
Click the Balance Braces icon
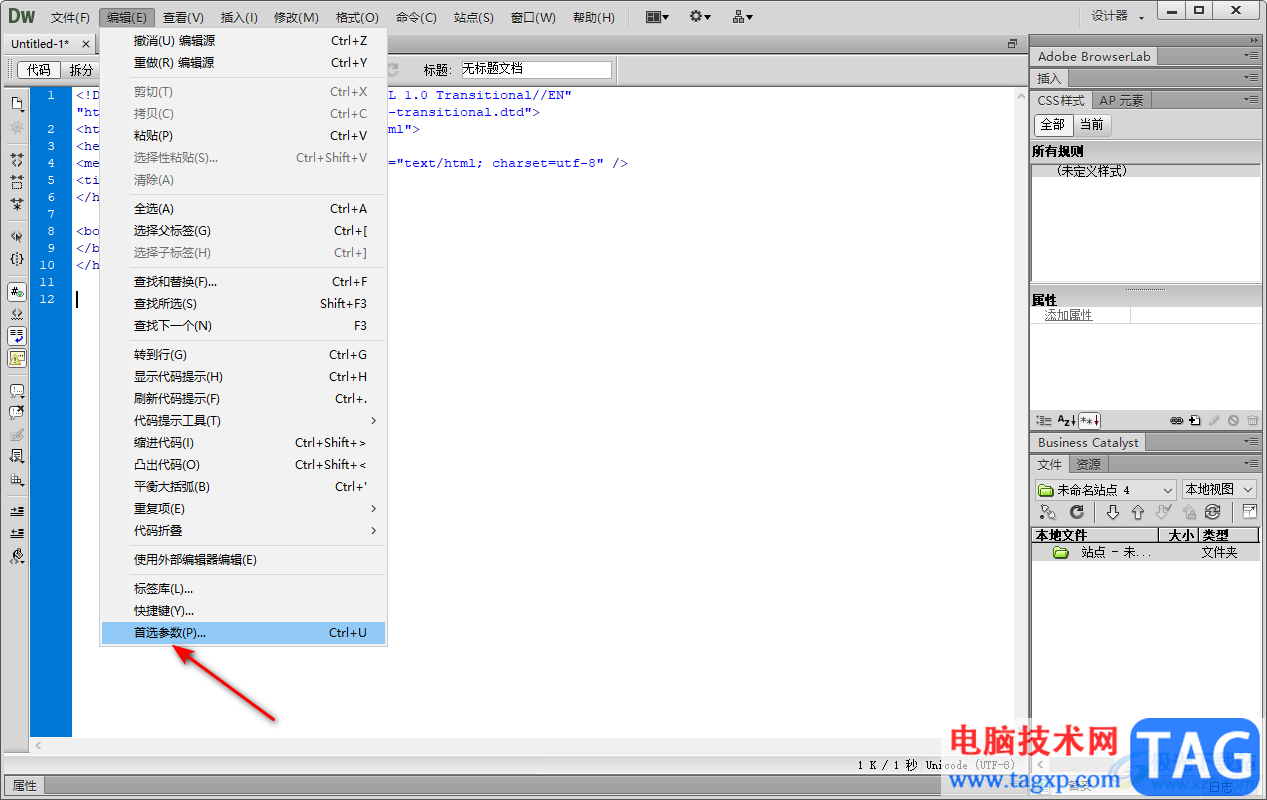[x=17, y=259]
